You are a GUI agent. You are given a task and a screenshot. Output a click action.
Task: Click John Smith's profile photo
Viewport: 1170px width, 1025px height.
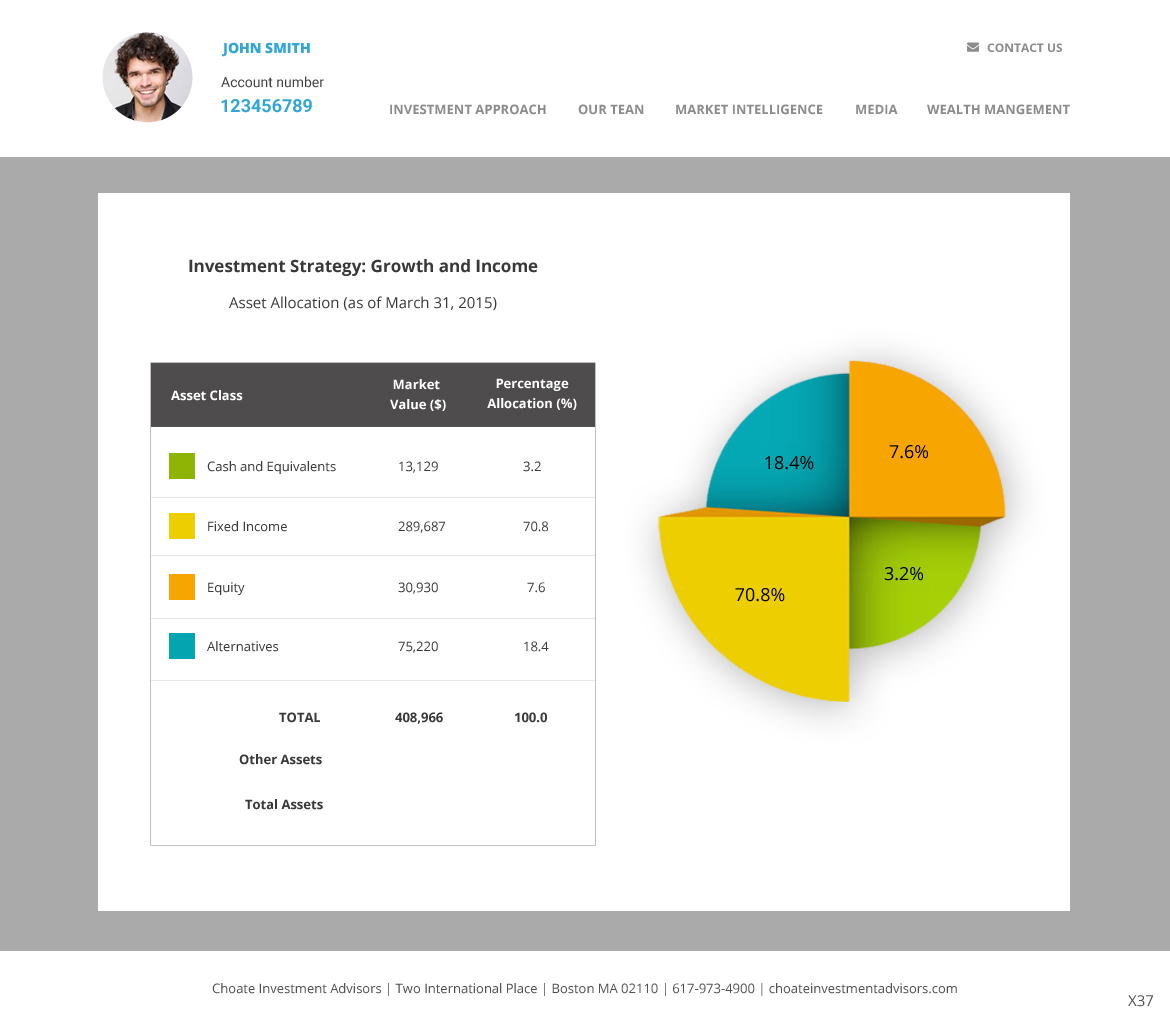pyautogui.click(x=147, y=77)
